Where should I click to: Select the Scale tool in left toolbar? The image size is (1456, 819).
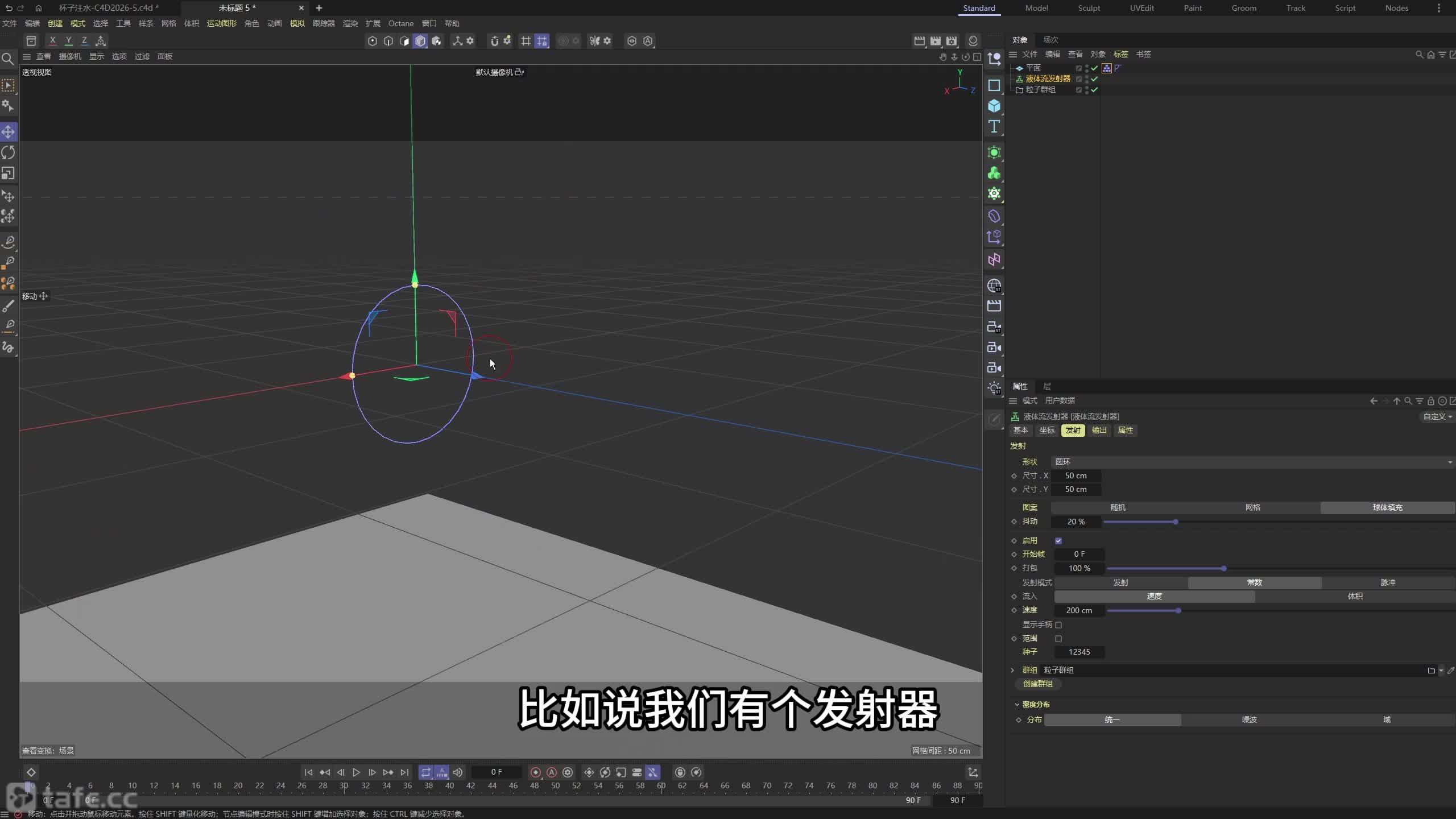[9, 173]
